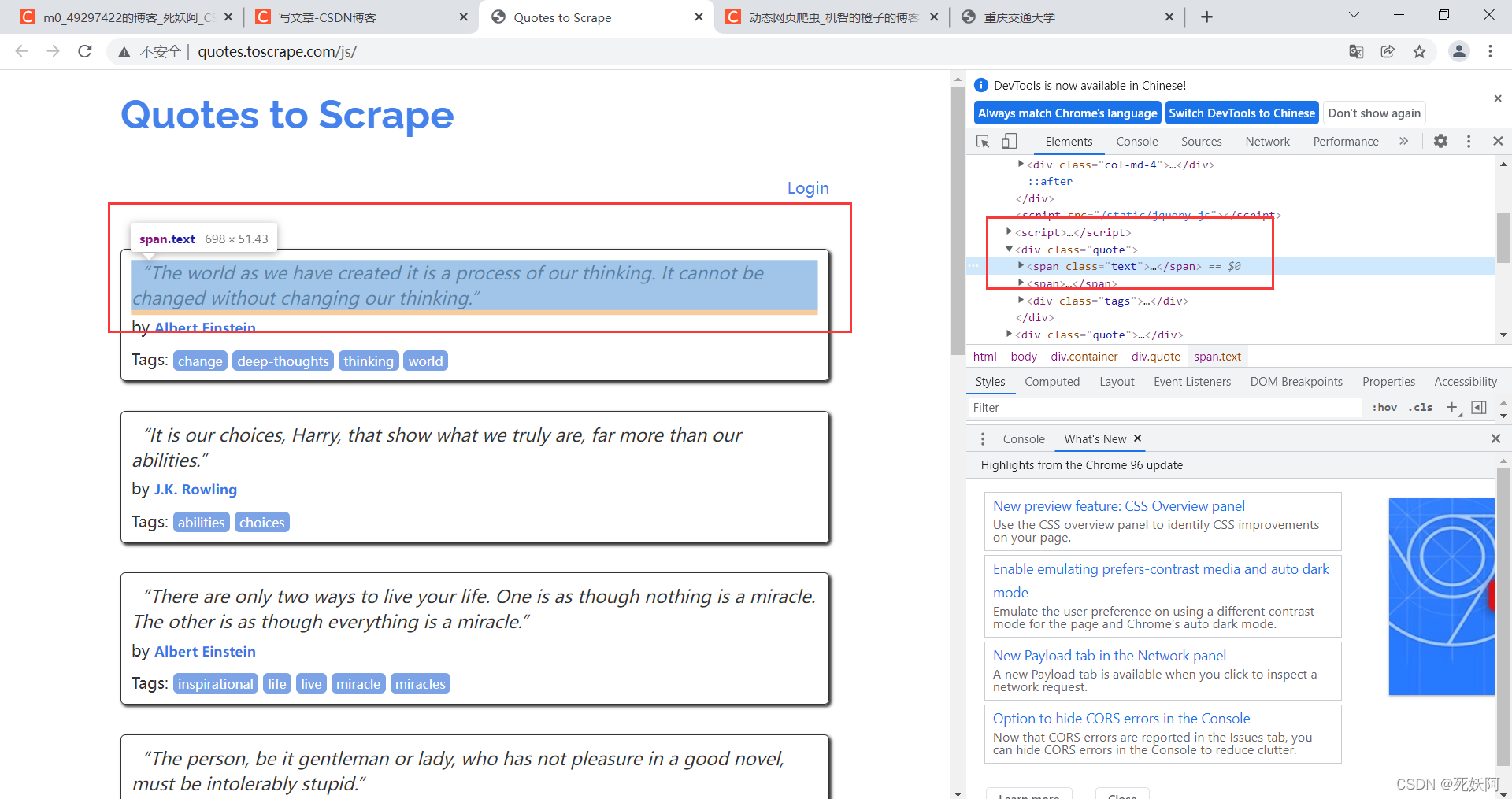Select div.container in the breadcrumb

pos(1084,356)
